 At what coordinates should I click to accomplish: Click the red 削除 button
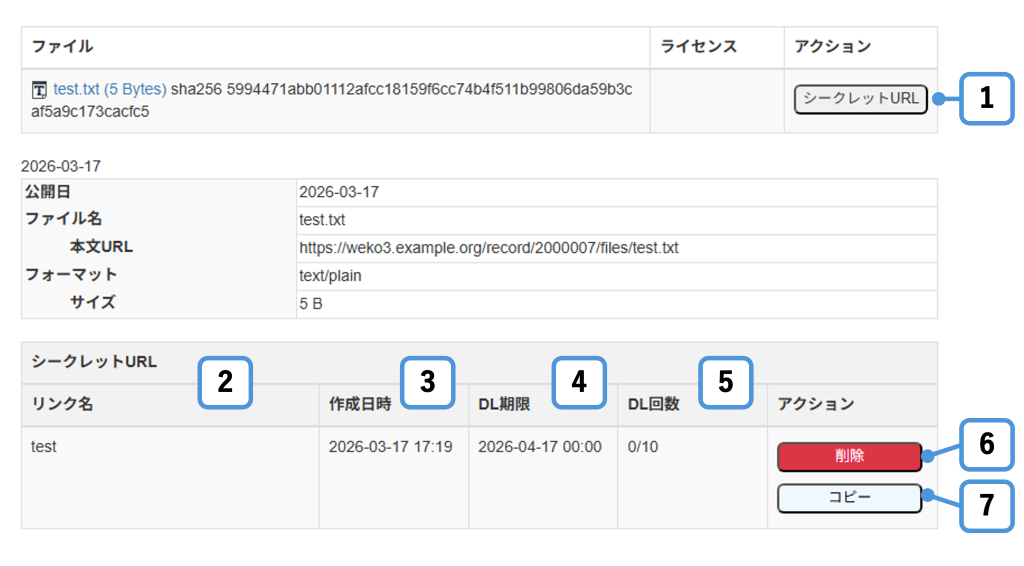849,456
